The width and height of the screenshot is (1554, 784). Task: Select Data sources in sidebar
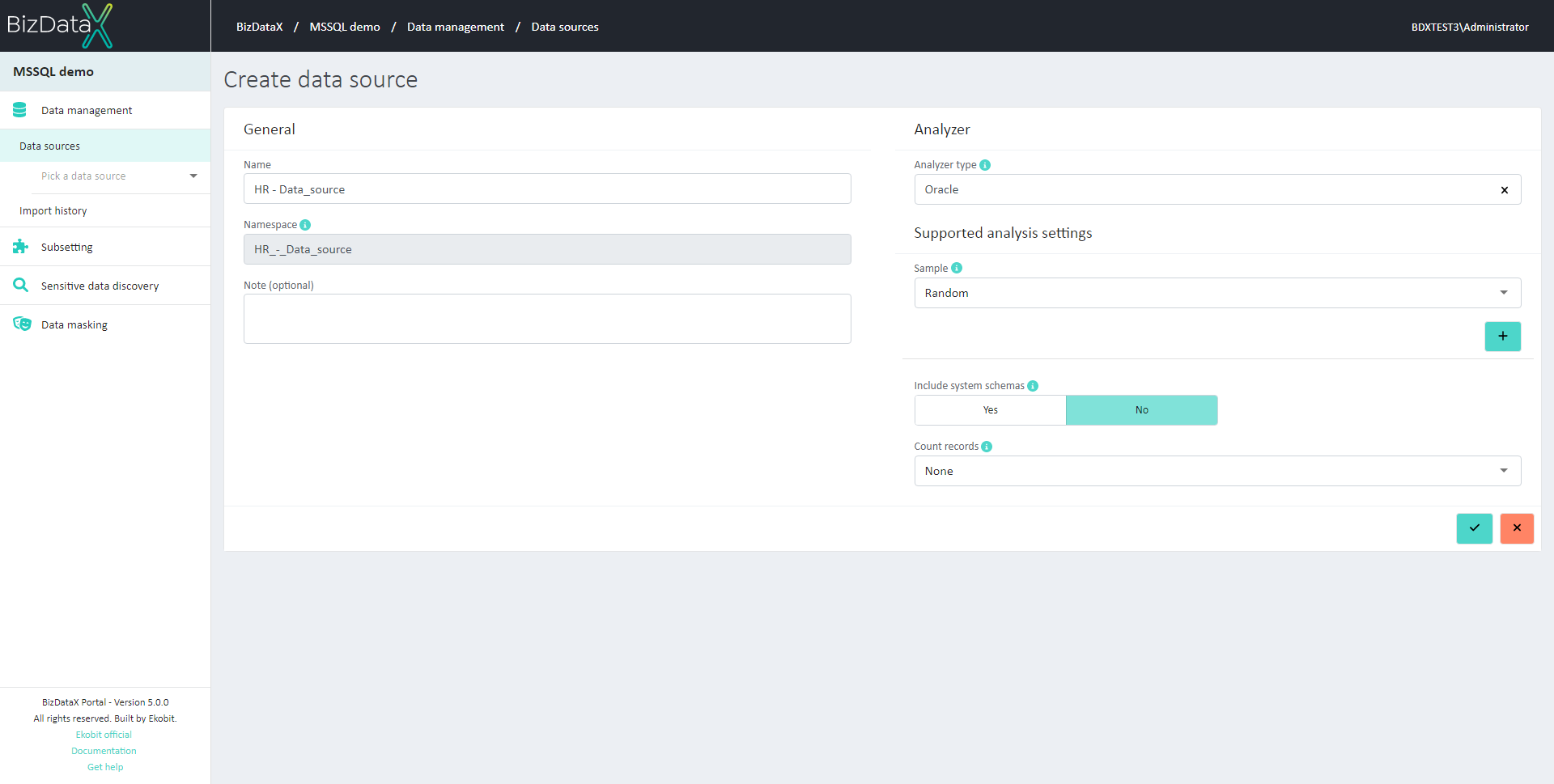coord(105,146)
